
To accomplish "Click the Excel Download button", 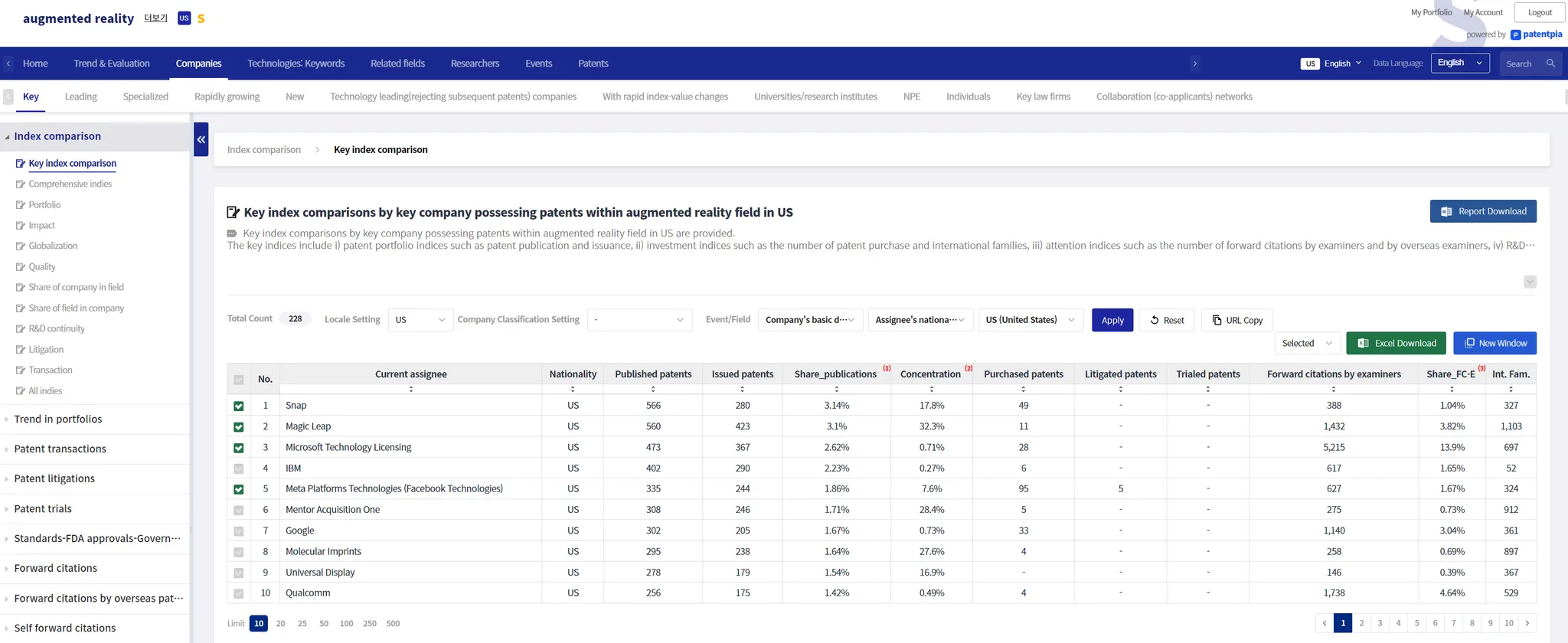I will click(x=1396, y=343).
